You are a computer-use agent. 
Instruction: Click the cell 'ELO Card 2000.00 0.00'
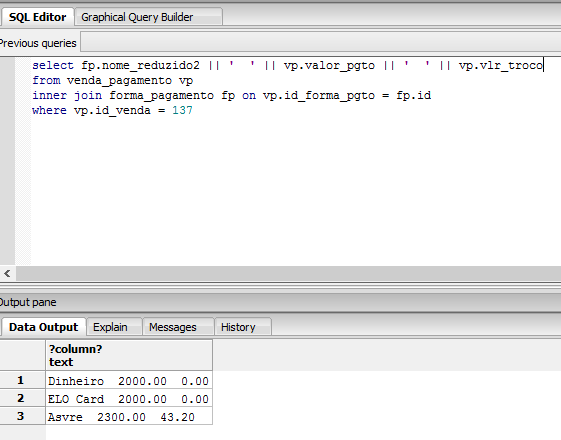point(129,398)
